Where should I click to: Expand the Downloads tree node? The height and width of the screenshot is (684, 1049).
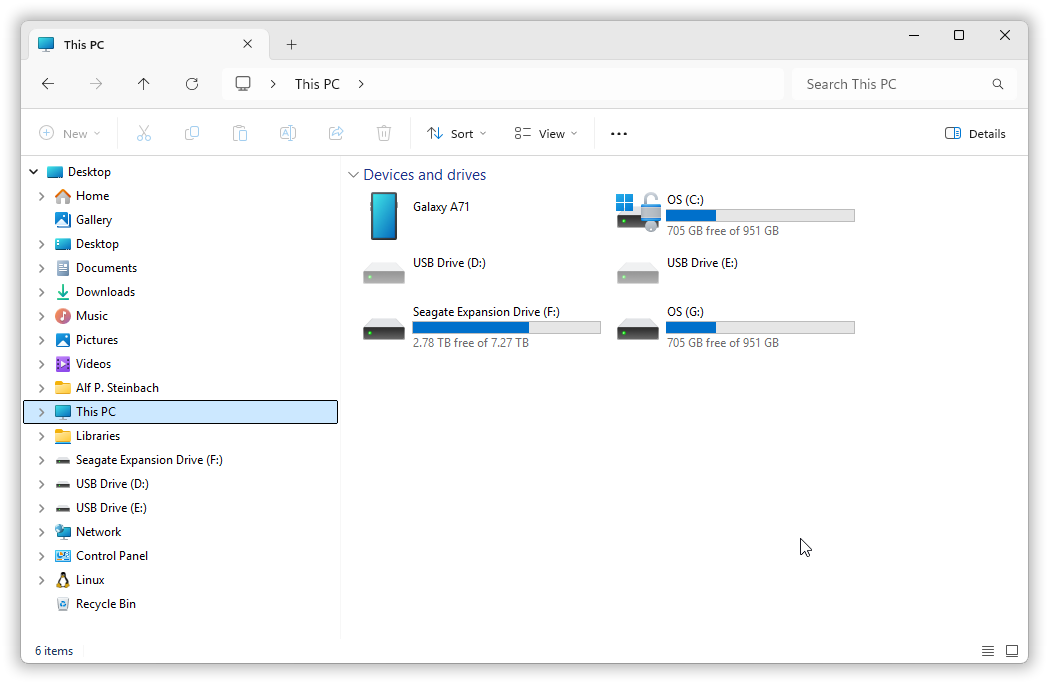click(41, 292)
